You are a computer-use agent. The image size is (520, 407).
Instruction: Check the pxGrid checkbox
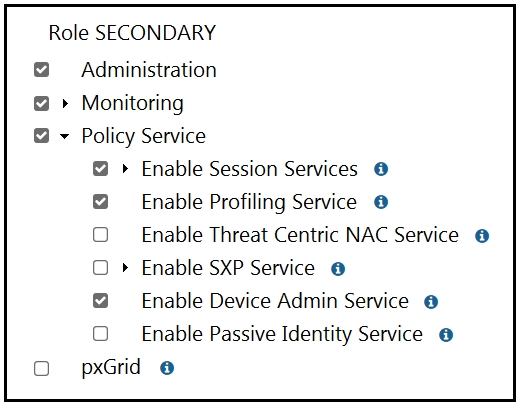click(42, 368)
